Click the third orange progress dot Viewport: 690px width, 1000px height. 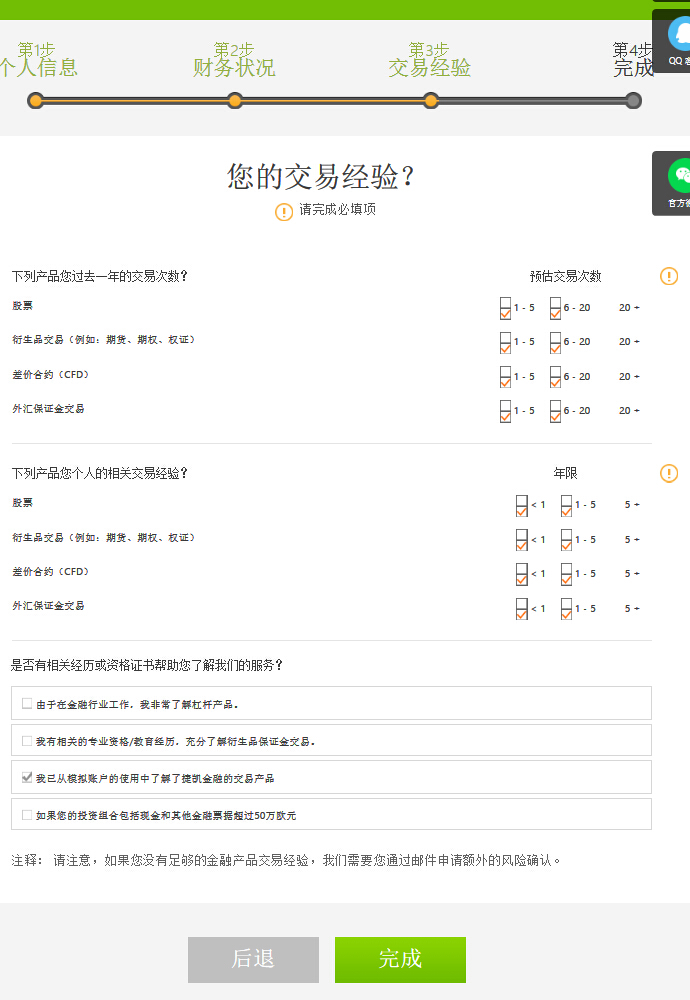[431, 101]
